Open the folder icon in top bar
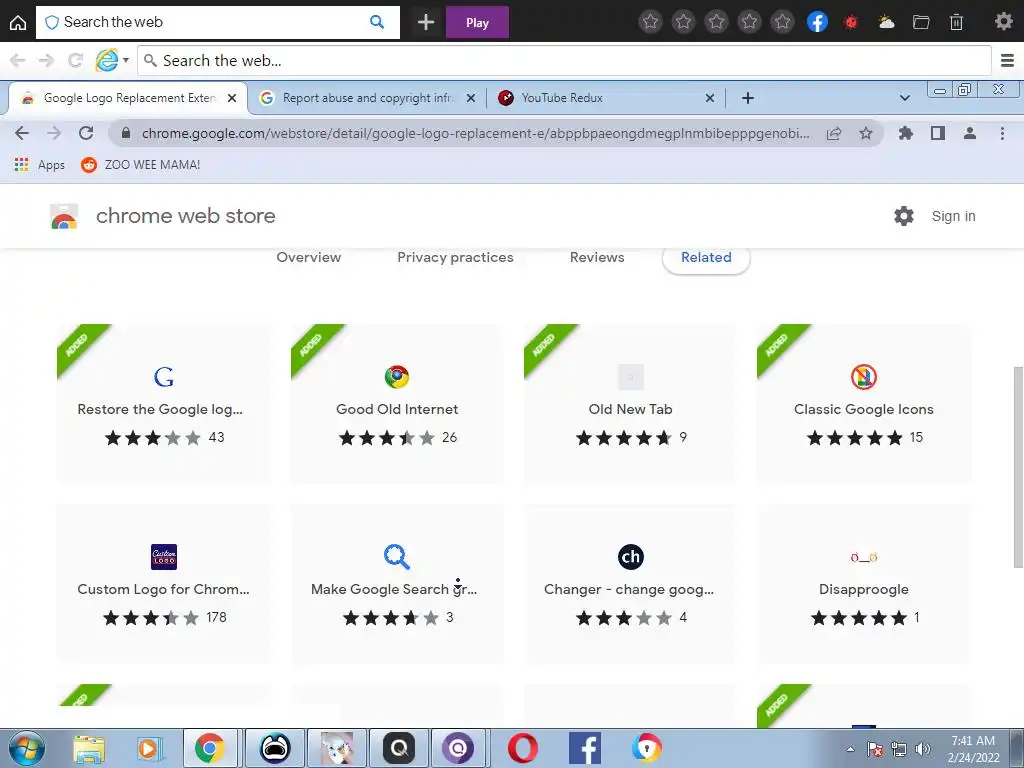This screenshot has width=1024, height=768. point(921,22)
